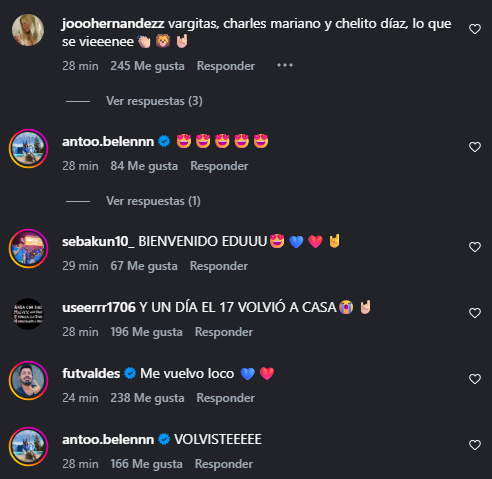Open the futvaldes username link

91,373
